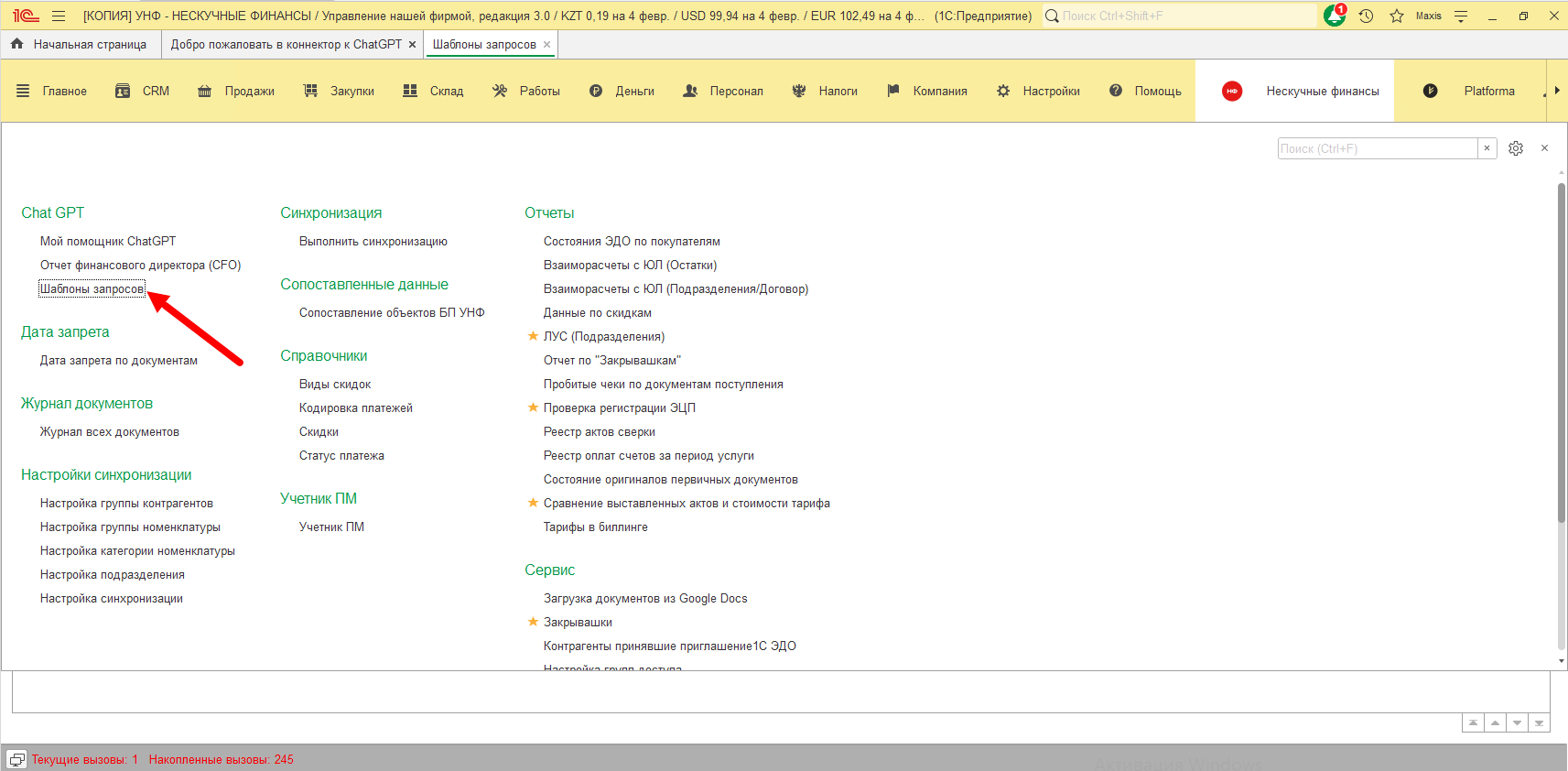Click Выполнить синхронизацию link
This screenshot has height=771, width=1568.
pos(373,241)
